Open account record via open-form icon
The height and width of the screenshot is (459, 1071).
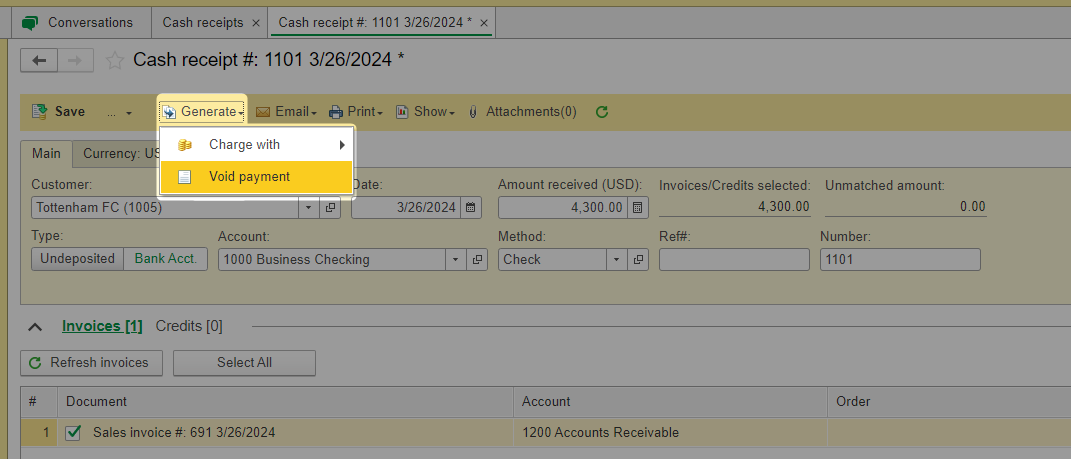click(x=477, y=260)
